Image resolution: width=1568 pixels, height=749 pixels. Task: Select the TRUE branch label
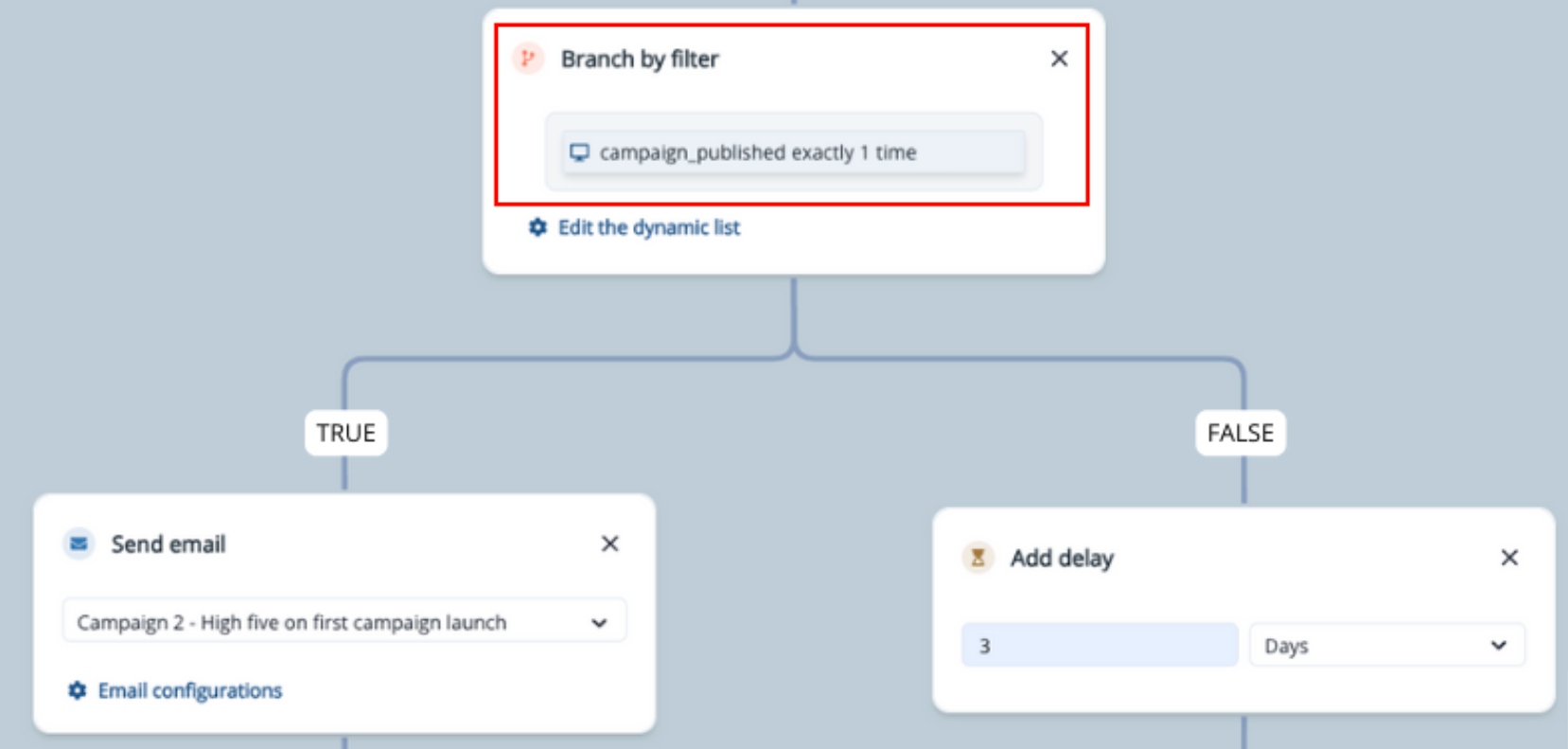click(x=345, y=433)
